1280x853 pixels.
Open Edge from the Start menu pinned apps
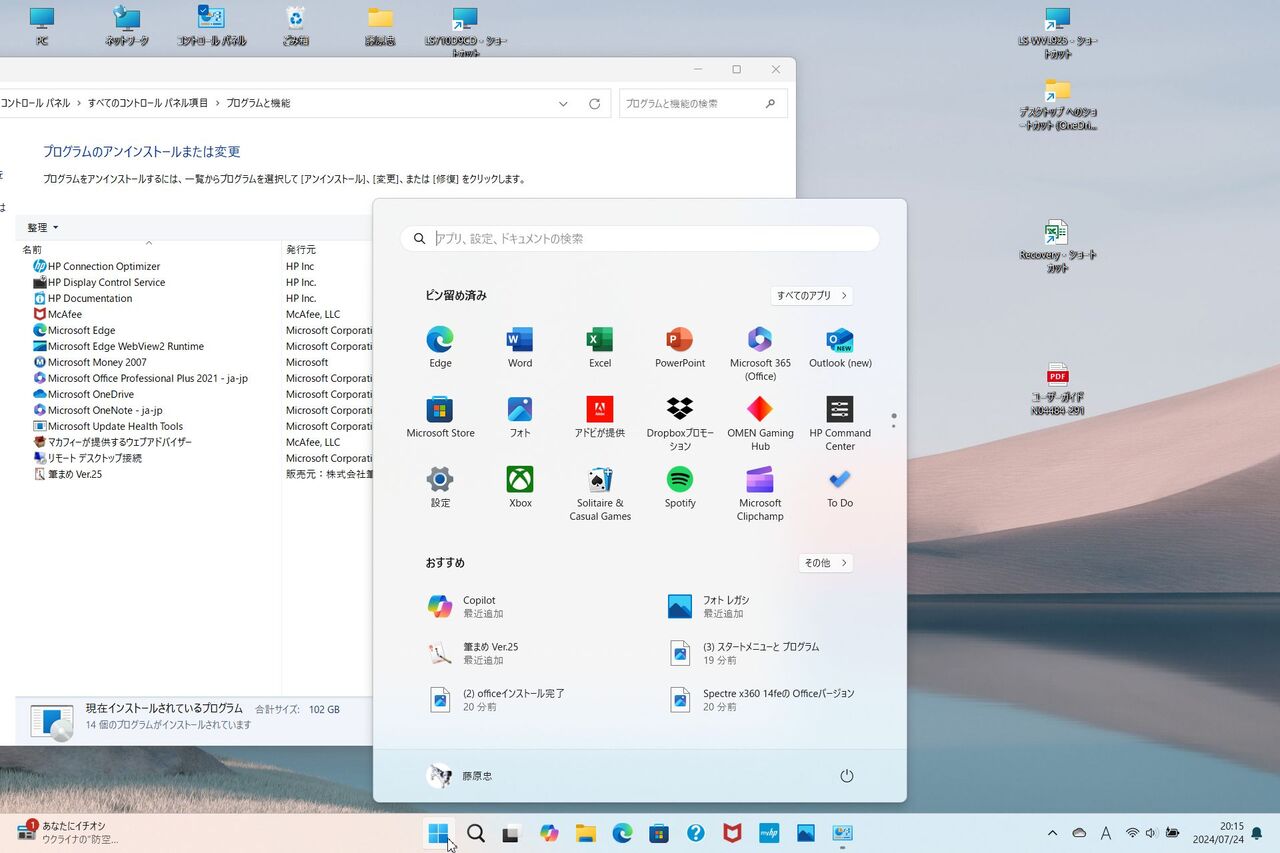[440, 347]
